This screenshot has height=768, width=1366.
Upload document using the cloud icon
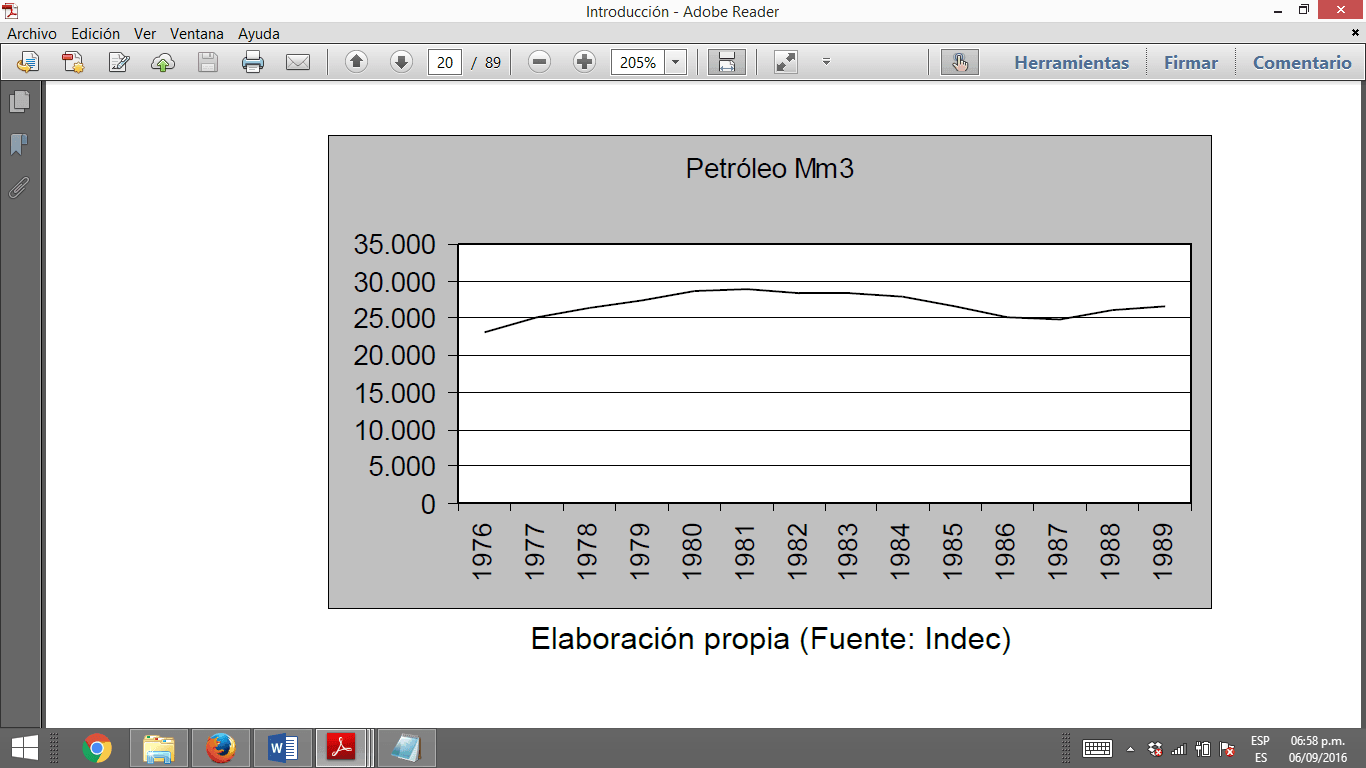tap(163, 61)
